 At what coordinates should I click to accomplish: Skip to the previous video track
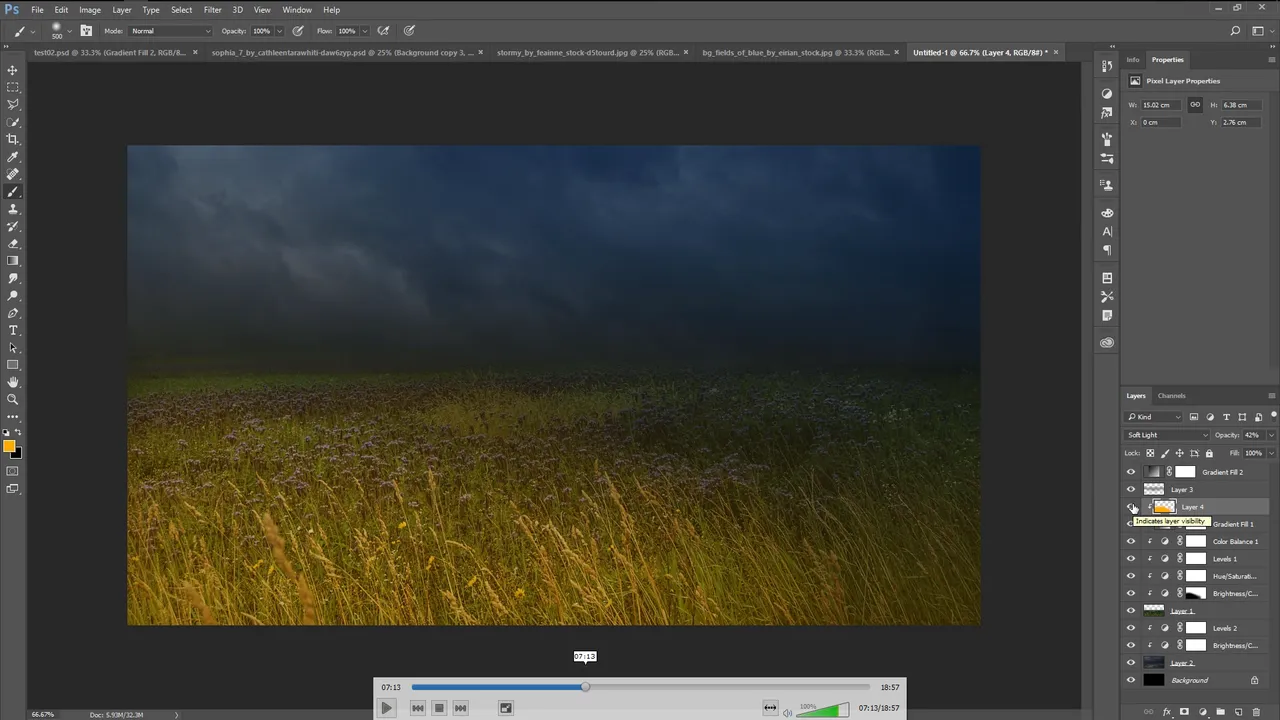click(418, 708)
